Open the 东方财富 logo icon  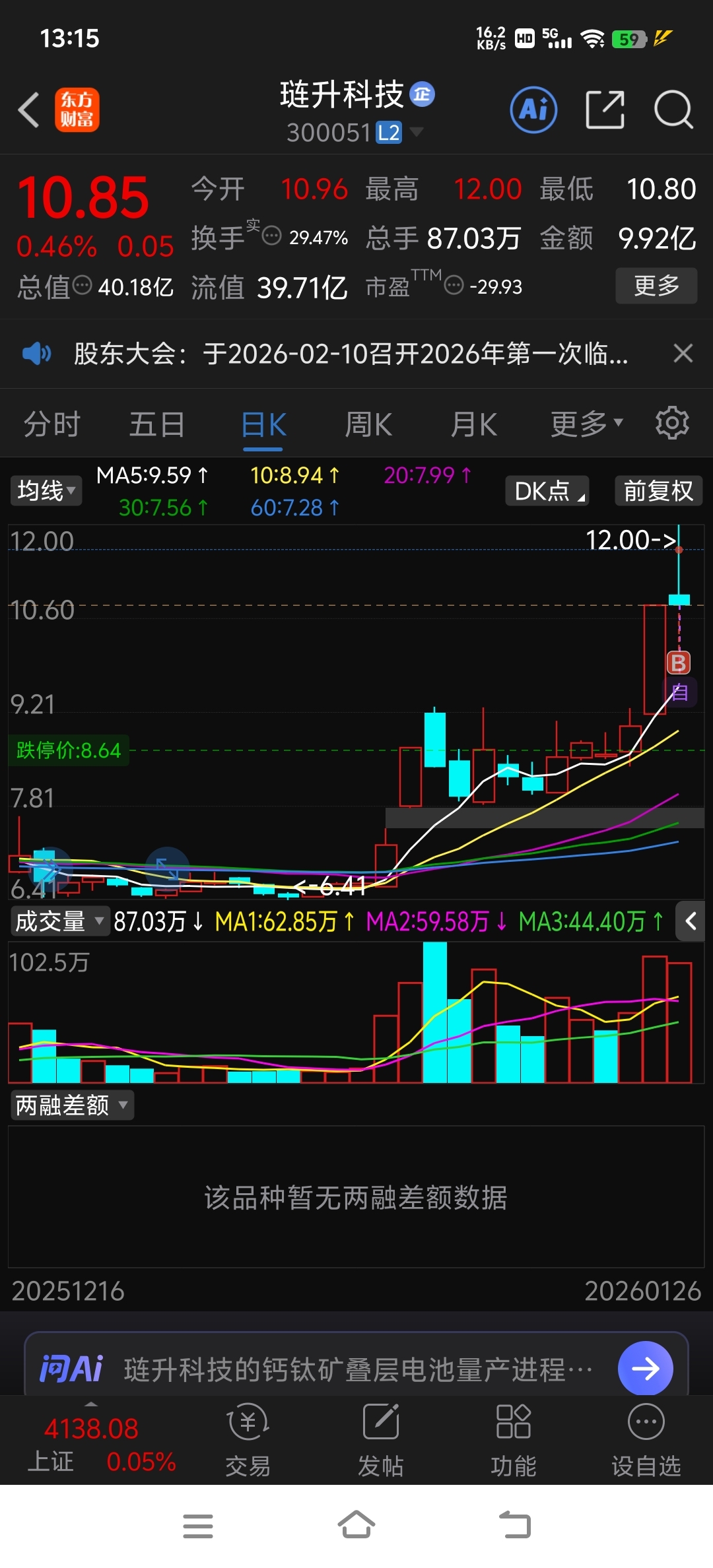(77, 110)
